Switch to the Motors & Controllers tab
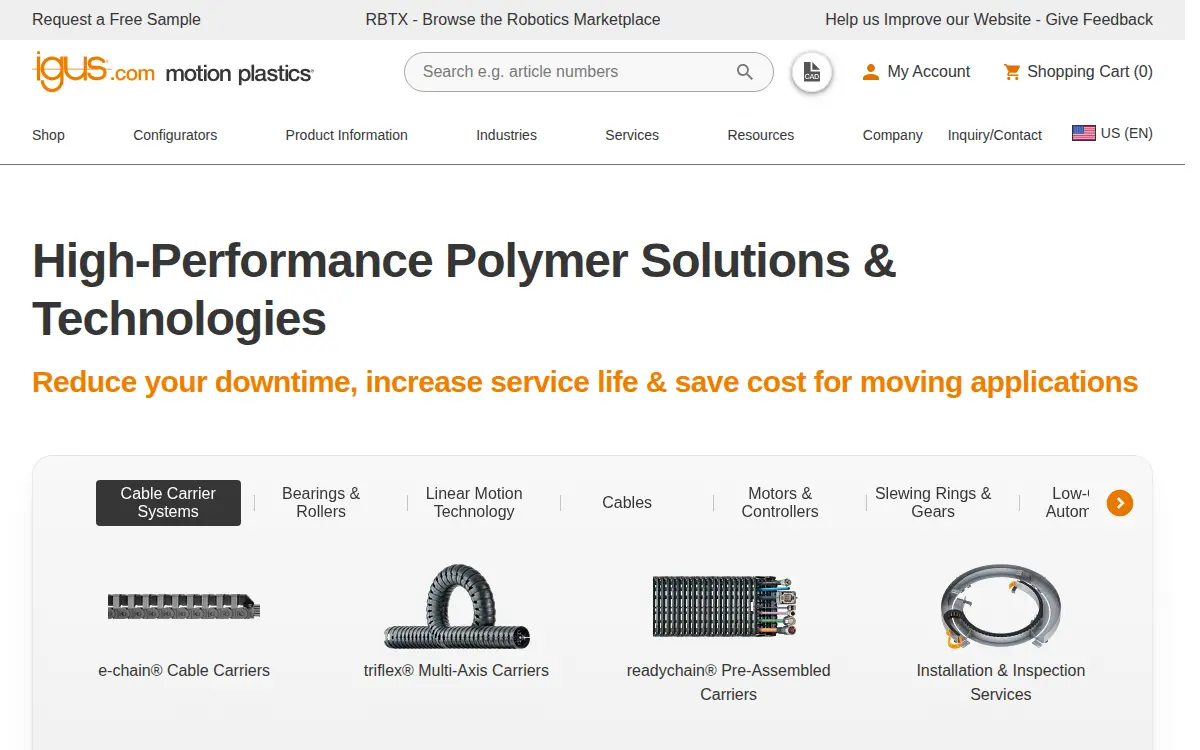The height and width of the screenshot is (750, 1200). 780,503
